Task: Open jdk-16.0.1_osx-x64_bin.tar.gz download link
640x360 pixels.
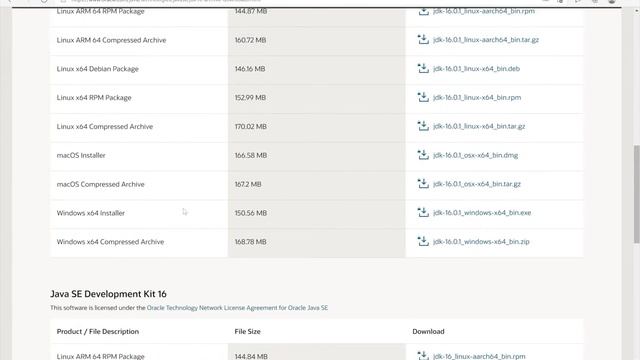Action: click(477, 184)
